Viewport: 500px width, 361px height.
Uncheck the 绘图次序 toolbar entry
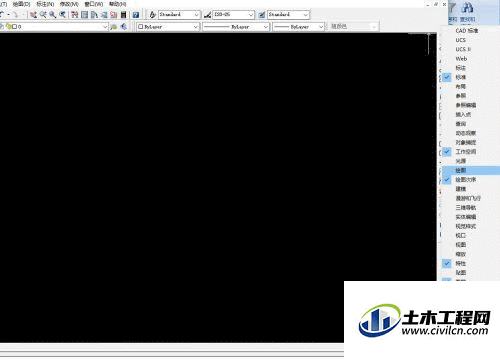pos(471,180)
